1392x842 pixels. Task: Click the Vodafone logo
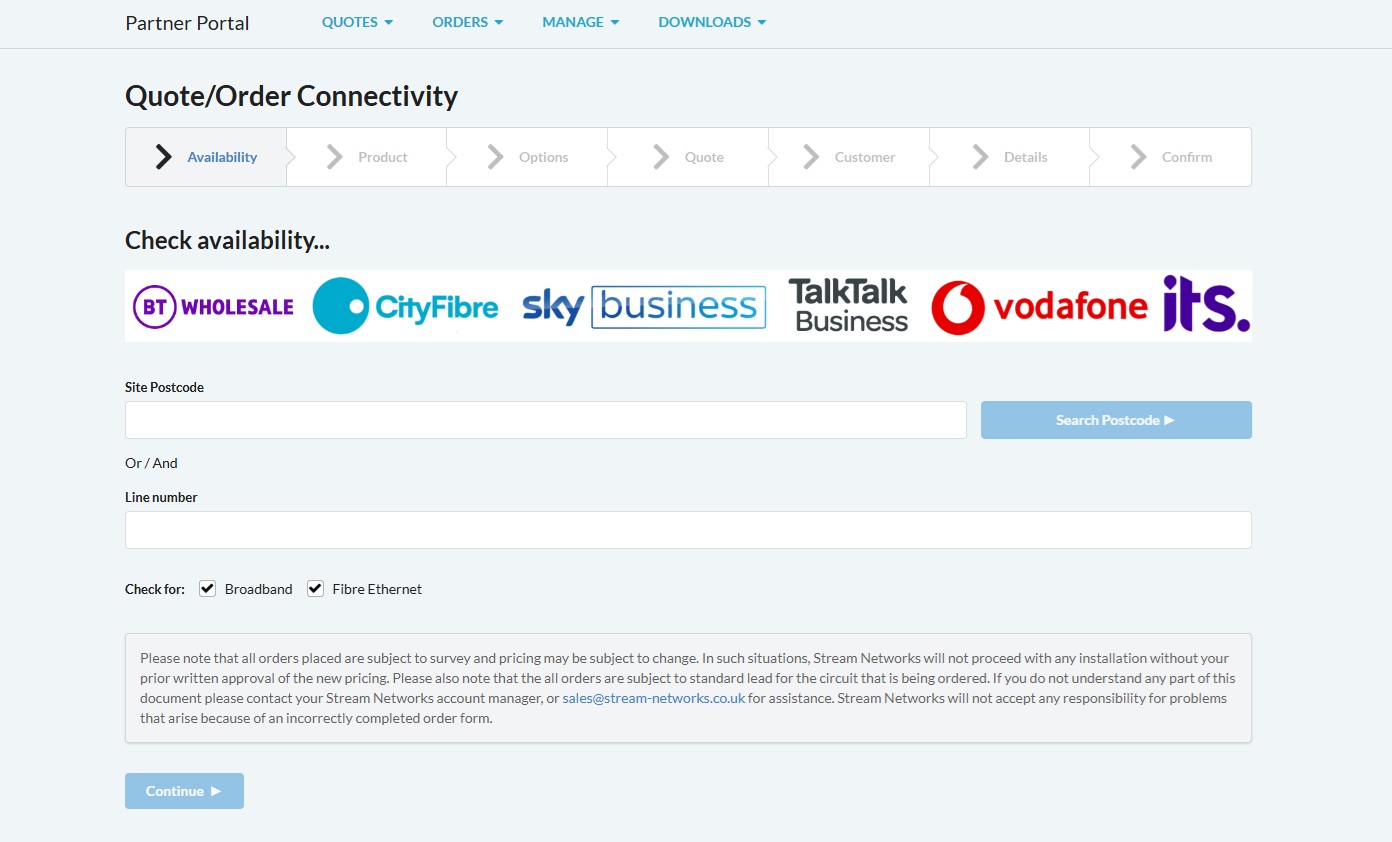pyautogui.click(x=1039, y=307)
